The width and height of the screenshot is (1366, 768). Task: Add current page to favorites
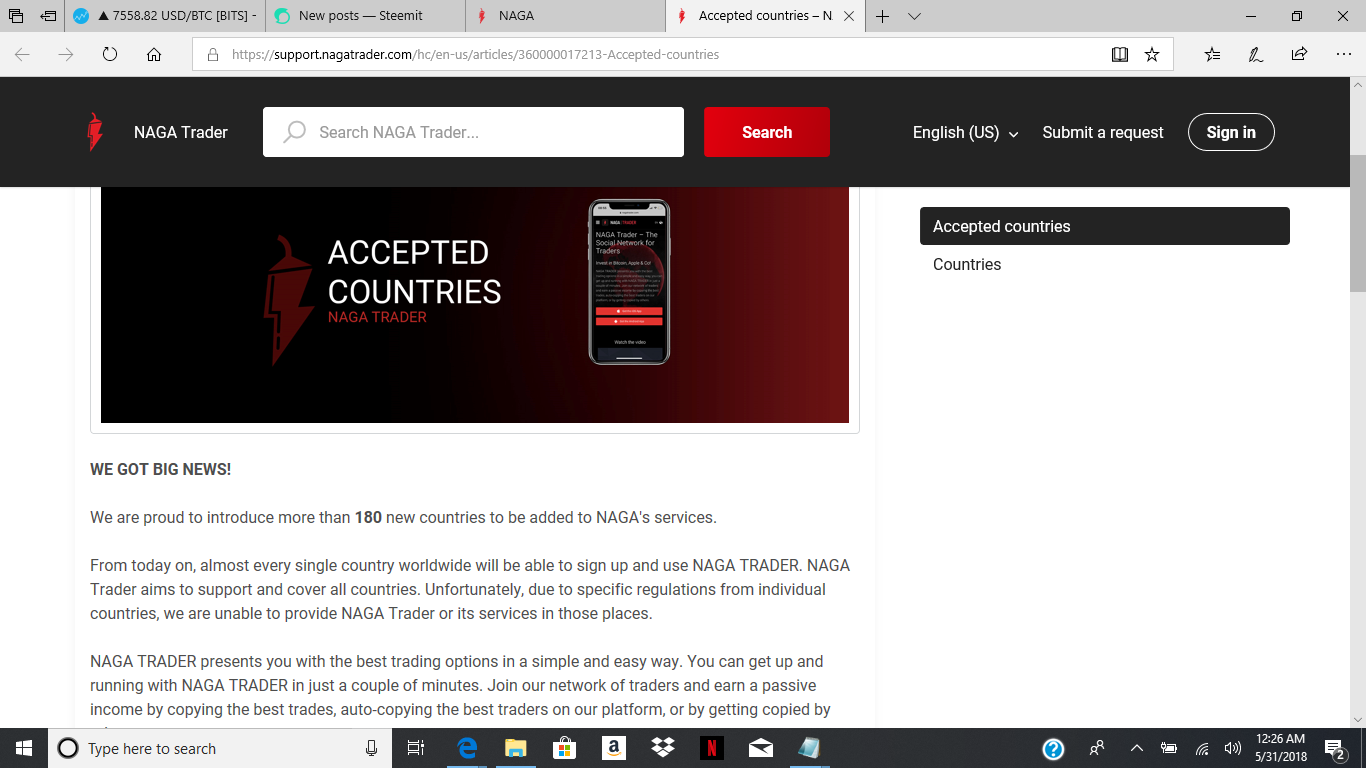[x=1151, y=54]
